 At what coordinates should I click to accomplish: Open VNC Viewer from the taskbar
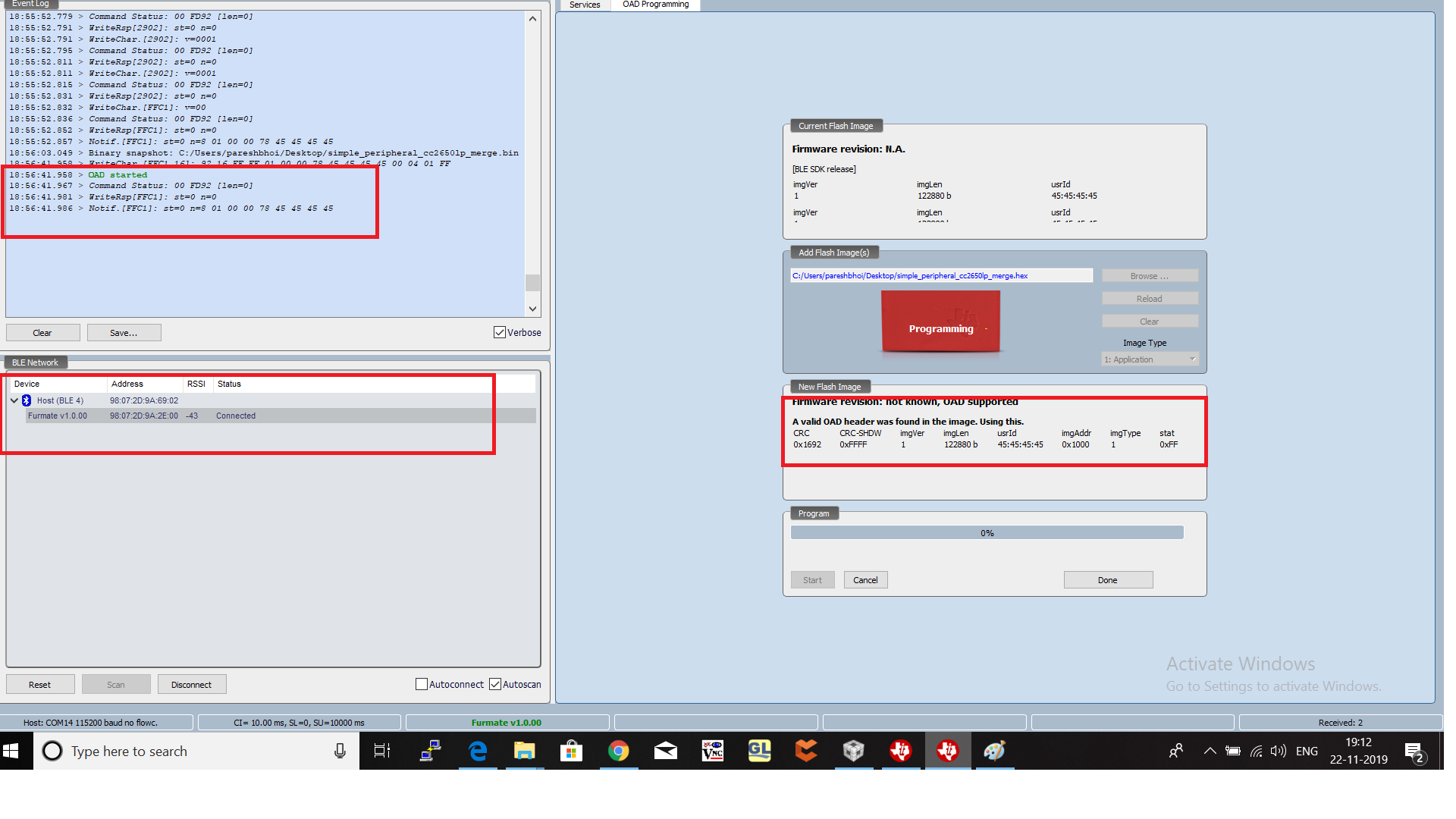pyautogui.click(x=713, y=751)
